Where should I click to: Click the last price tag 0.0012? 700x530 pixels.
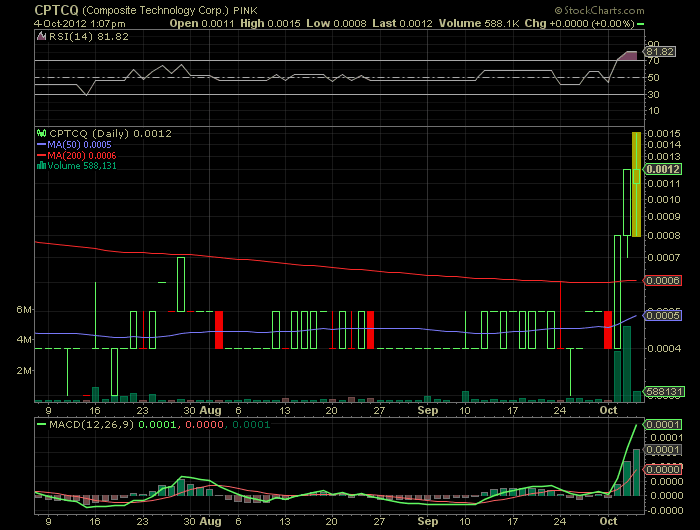(x=663, y=169)
